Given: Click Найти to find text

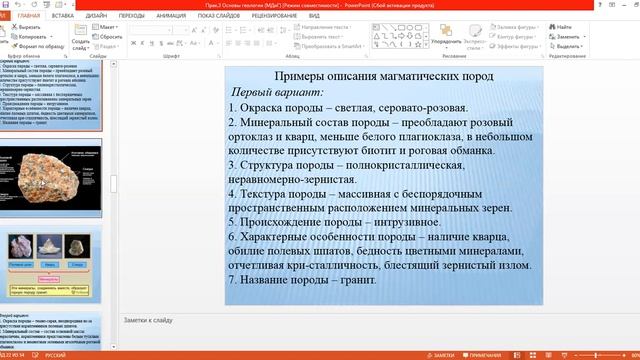Looking at the screenshot, I should pos(560,27).
